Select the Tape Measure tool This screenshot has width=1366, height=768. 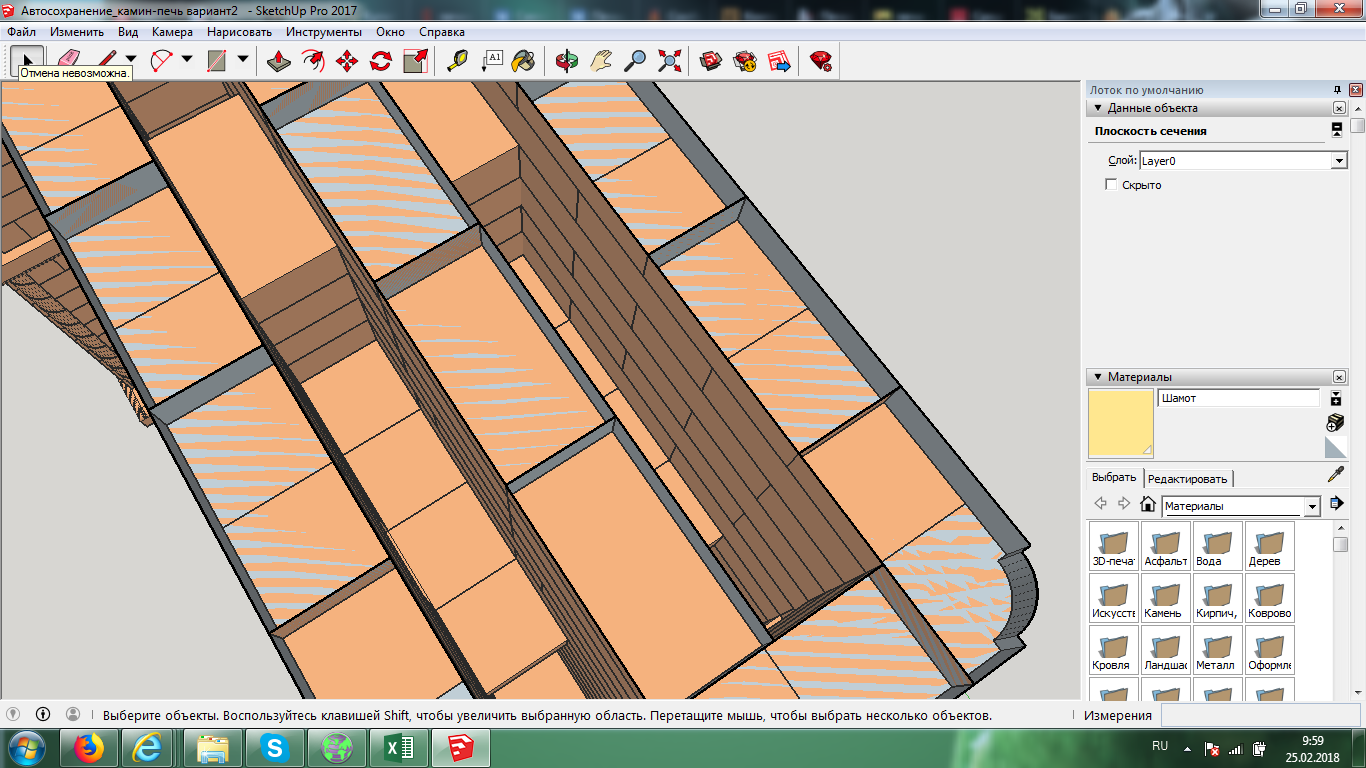click(457, 61)
